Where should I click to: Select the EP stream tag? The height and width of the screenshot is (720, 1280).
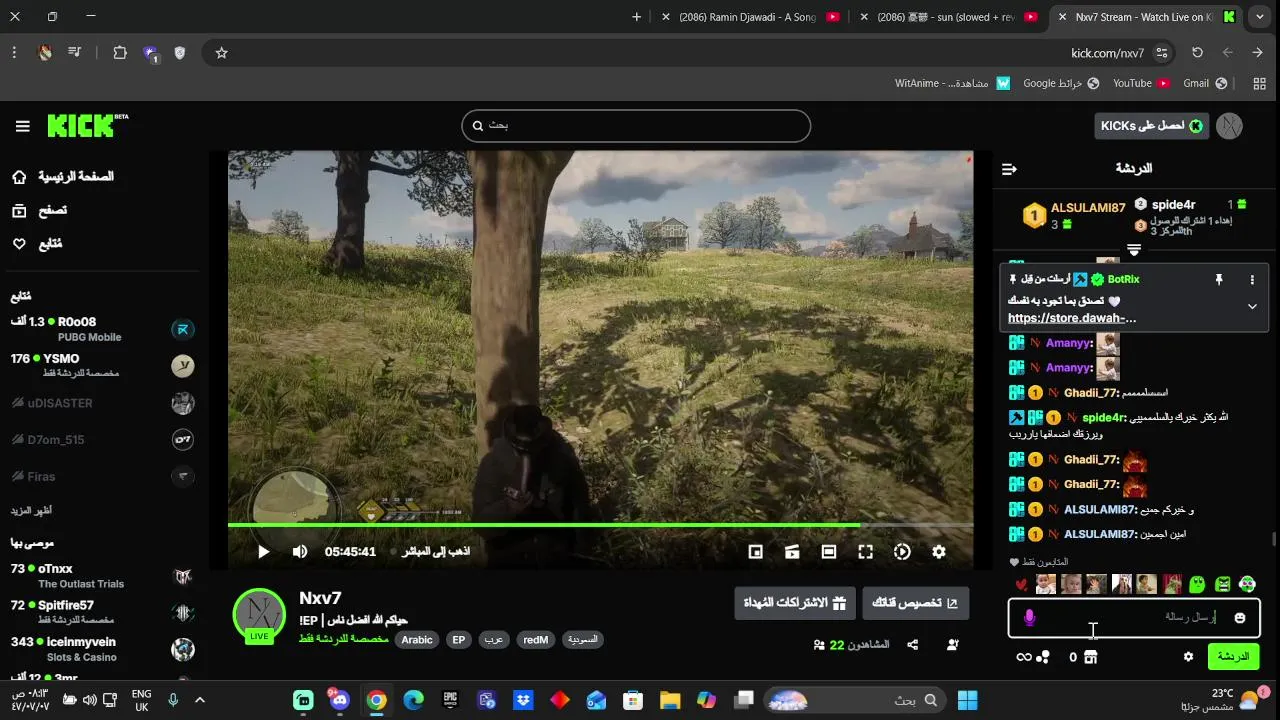coord(458,640)
